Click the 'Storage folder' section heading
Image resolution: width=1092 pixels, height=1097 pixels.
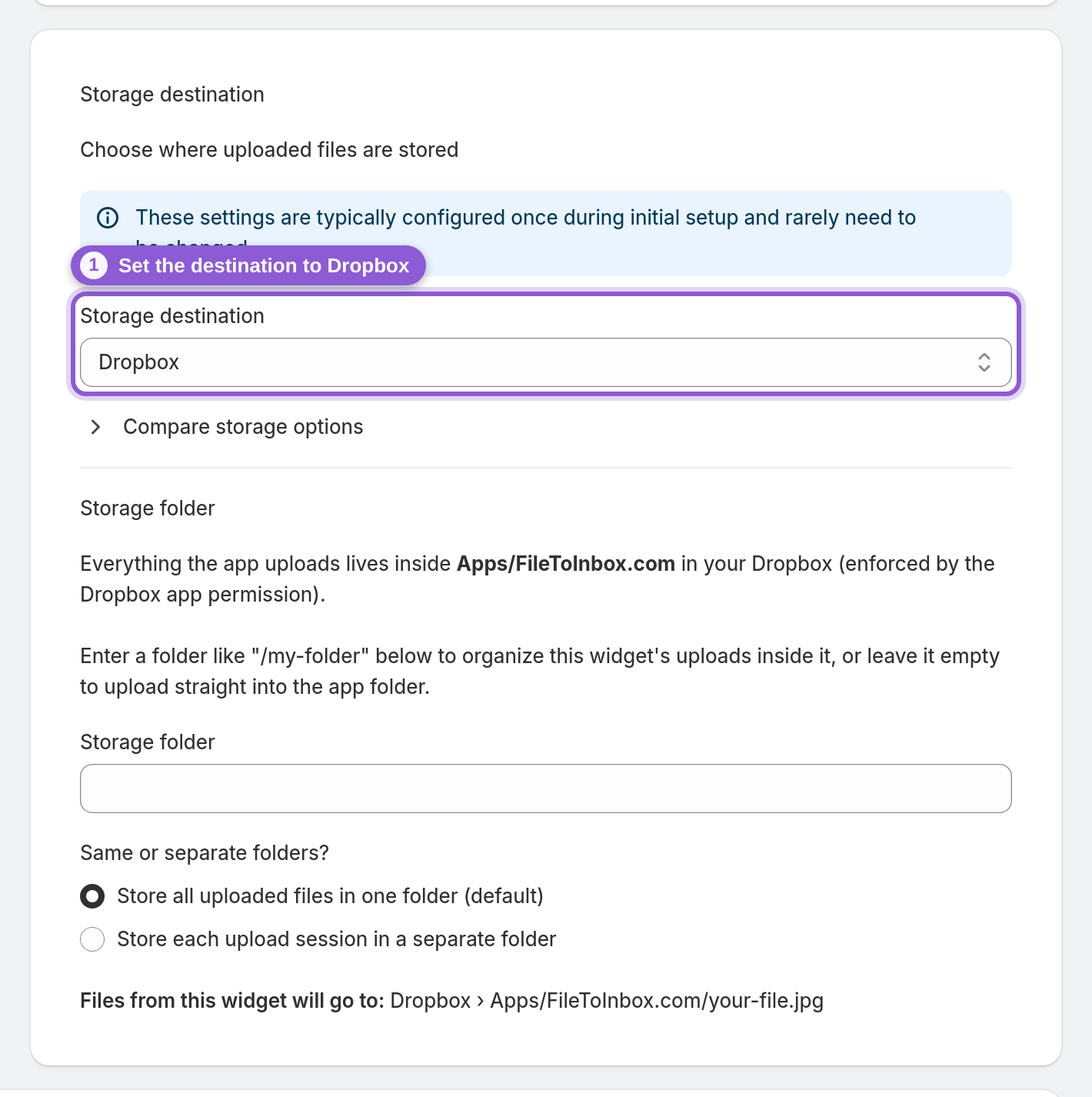pyautogui.click(x=147, y=508)
